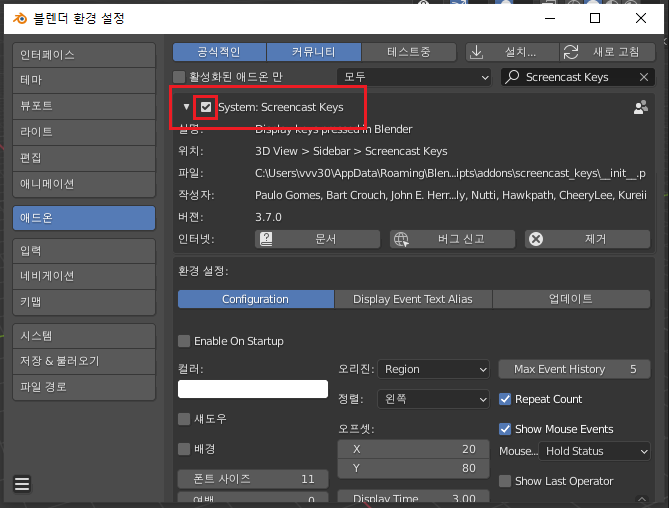
Task: Switch to the Configuration tab
Action: coord(256,299)
